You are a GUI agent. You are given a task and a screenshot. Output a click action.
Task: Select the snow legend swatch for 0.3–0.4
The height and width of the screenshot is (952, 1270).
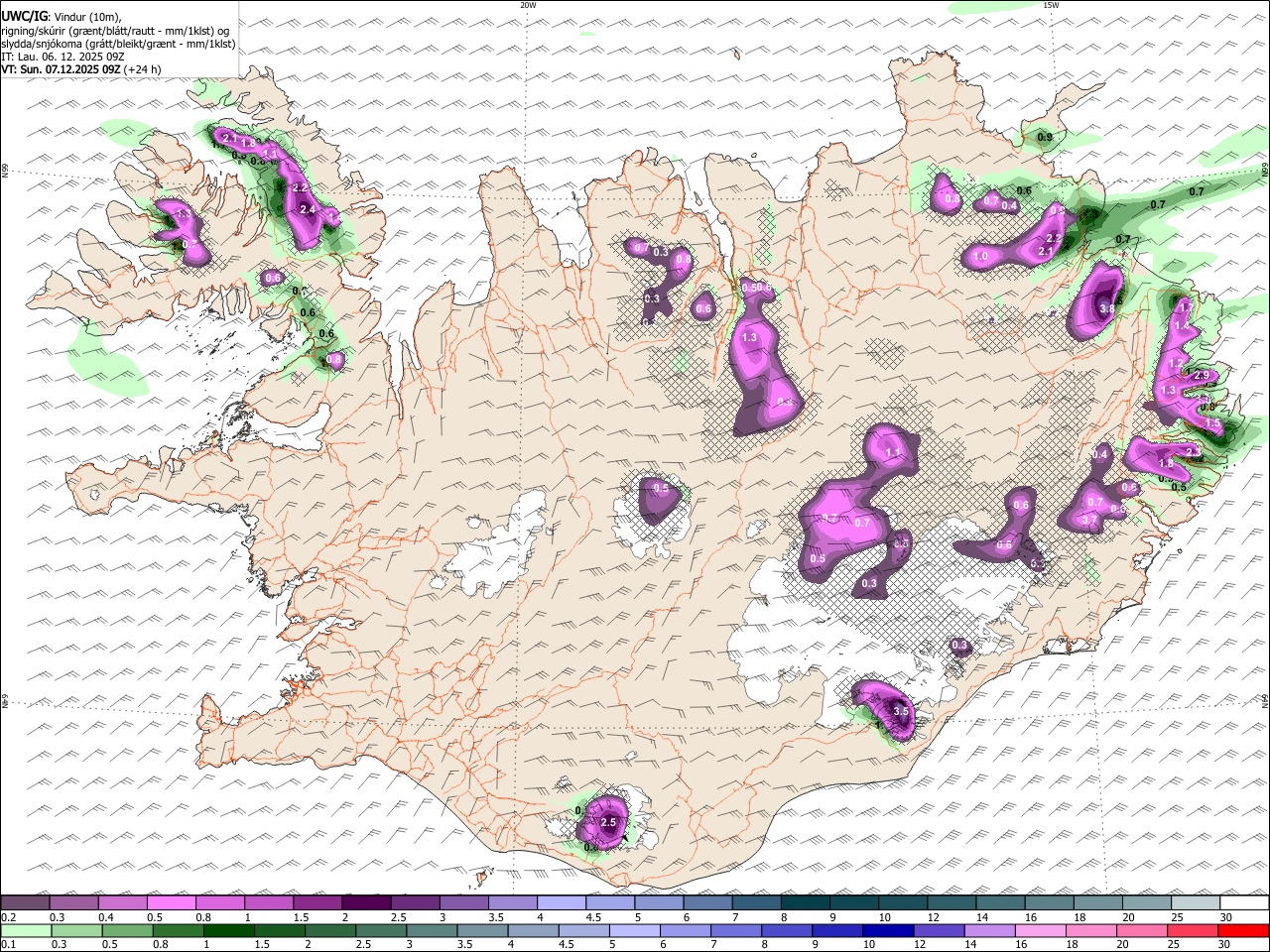73,903
